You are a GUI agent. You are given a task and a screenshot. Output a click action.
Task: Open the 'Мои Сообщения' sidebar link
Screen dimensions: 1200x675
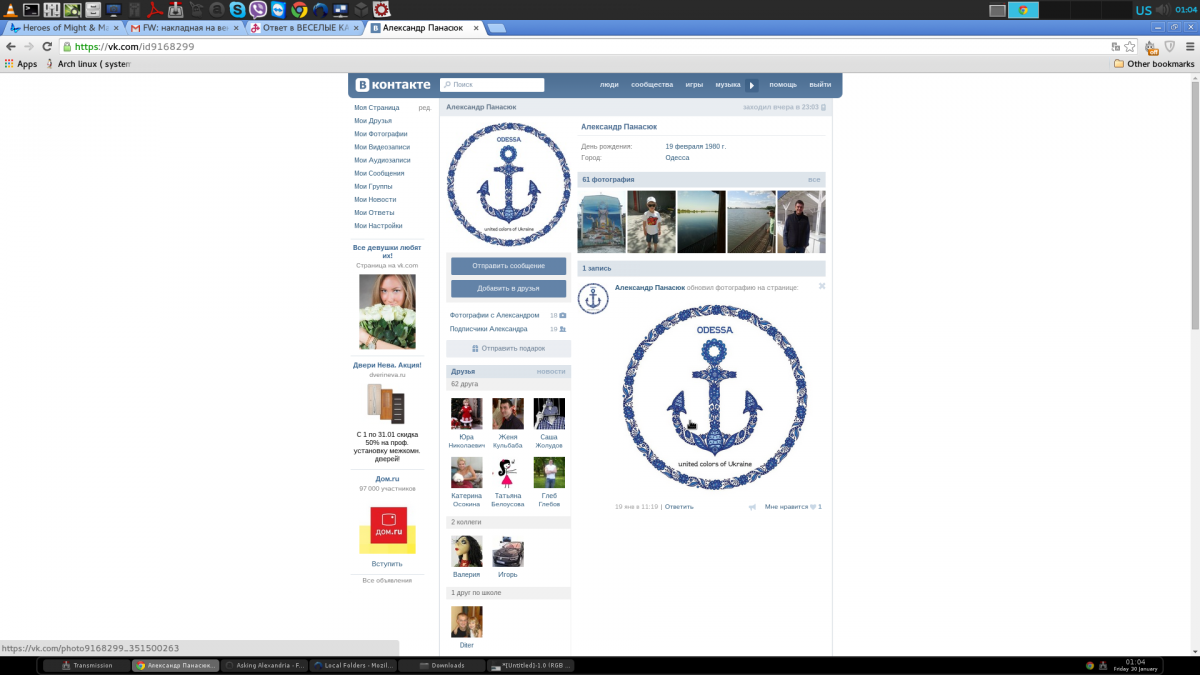coord(379,173)
